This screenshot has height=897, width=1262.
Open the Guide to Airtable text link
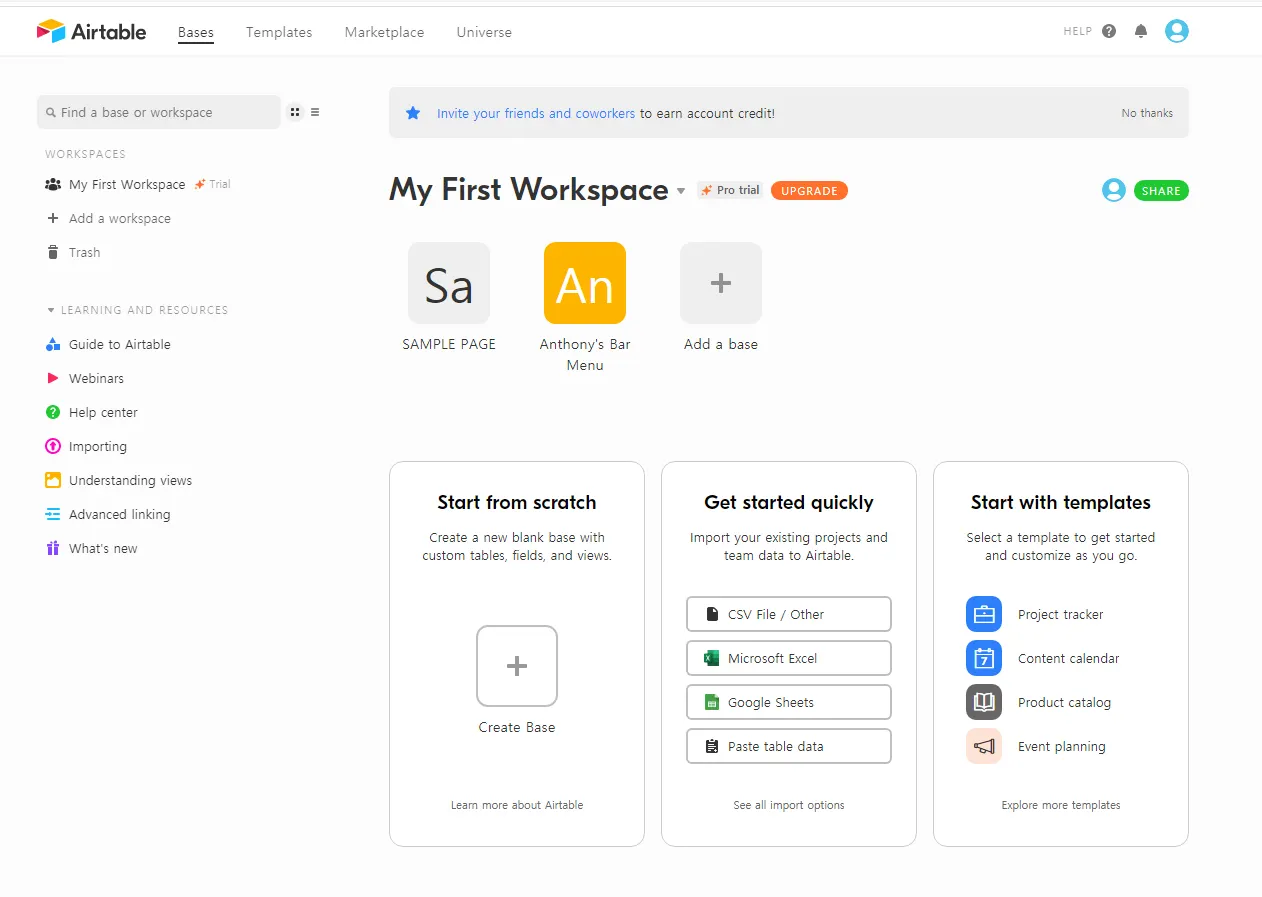120,344
